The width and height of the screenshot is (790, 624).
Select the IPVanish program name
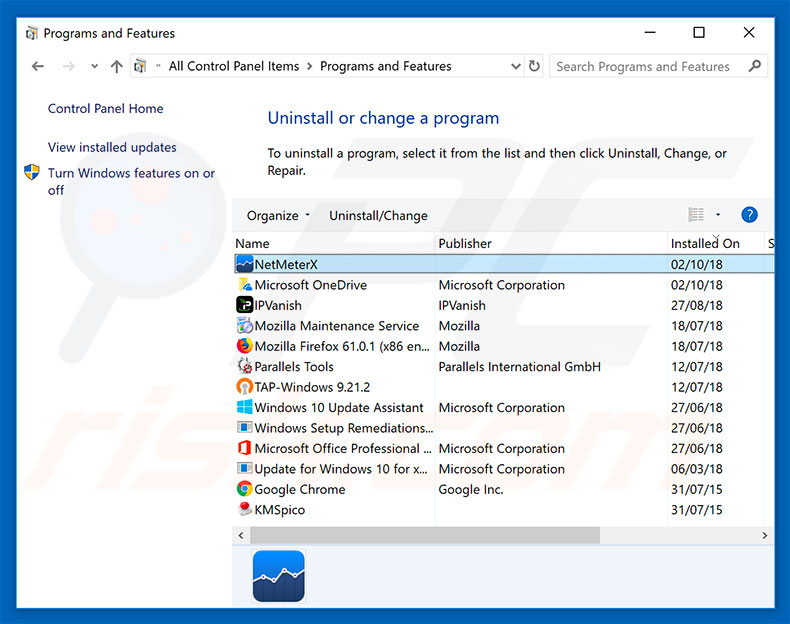pos(278,305)
